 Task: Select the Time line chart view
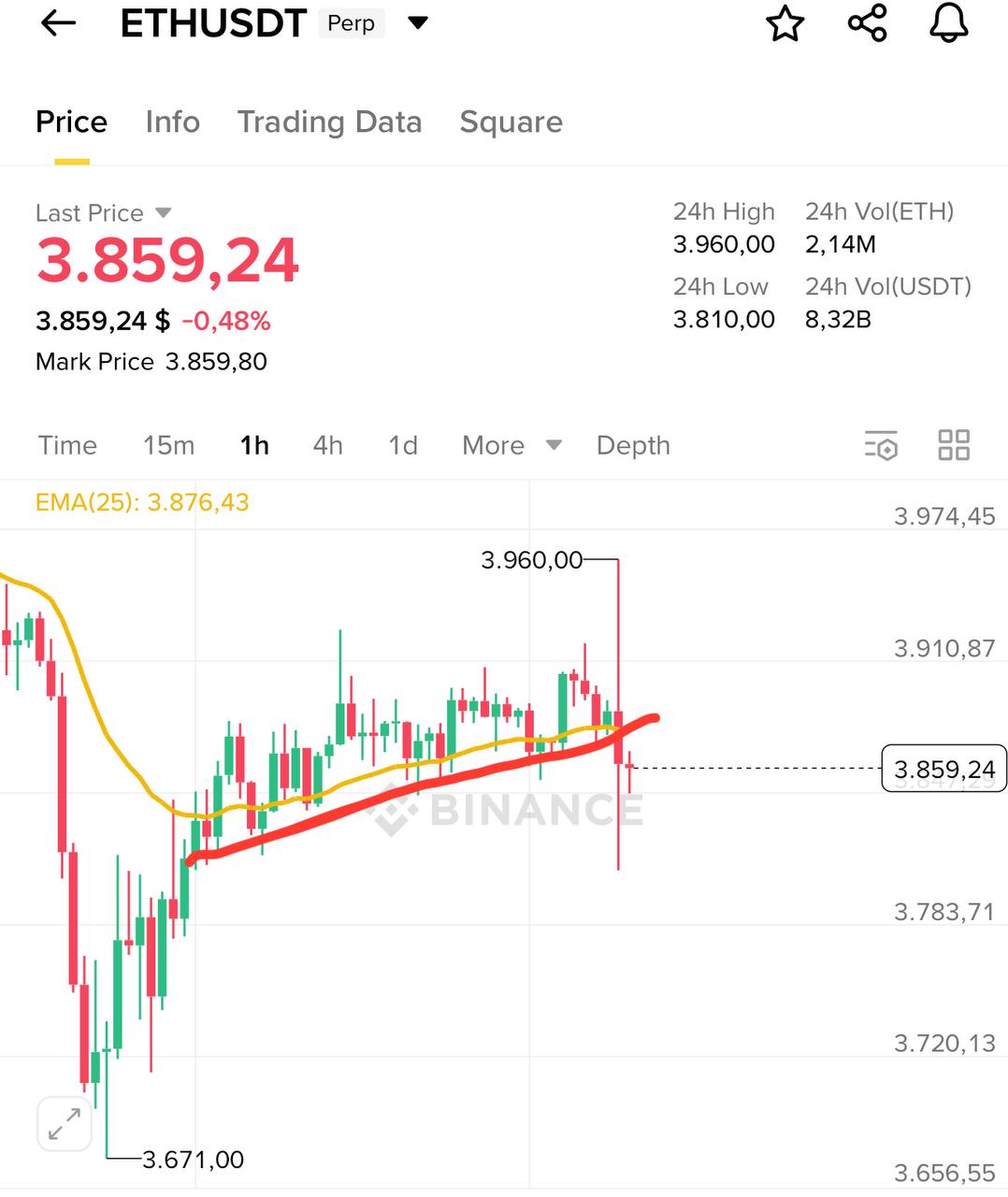pyautogui.click(x=67, y=445)
